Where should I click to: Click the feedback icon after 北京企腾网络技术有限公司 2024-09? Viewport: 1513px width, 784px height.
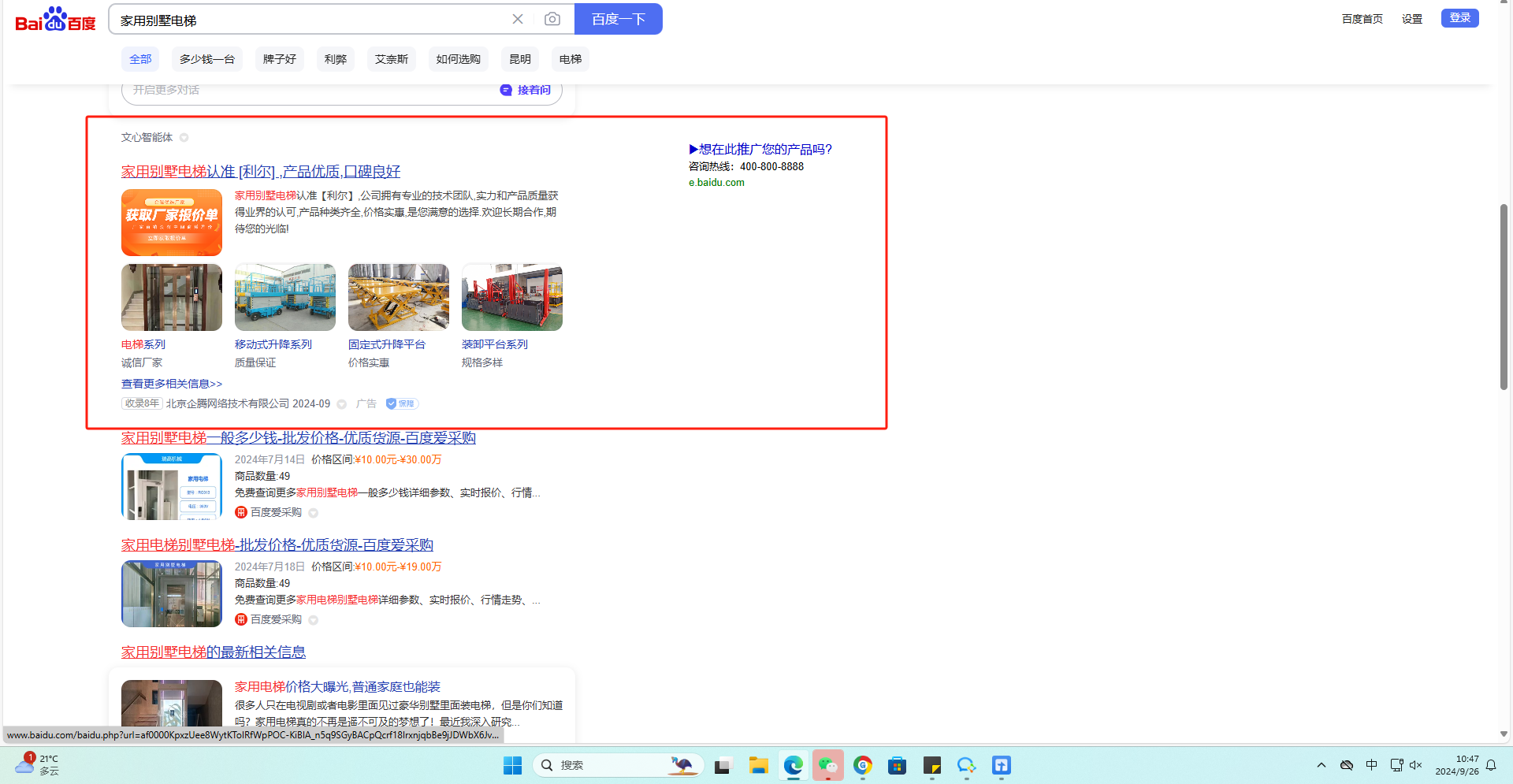tap(342, 404)
